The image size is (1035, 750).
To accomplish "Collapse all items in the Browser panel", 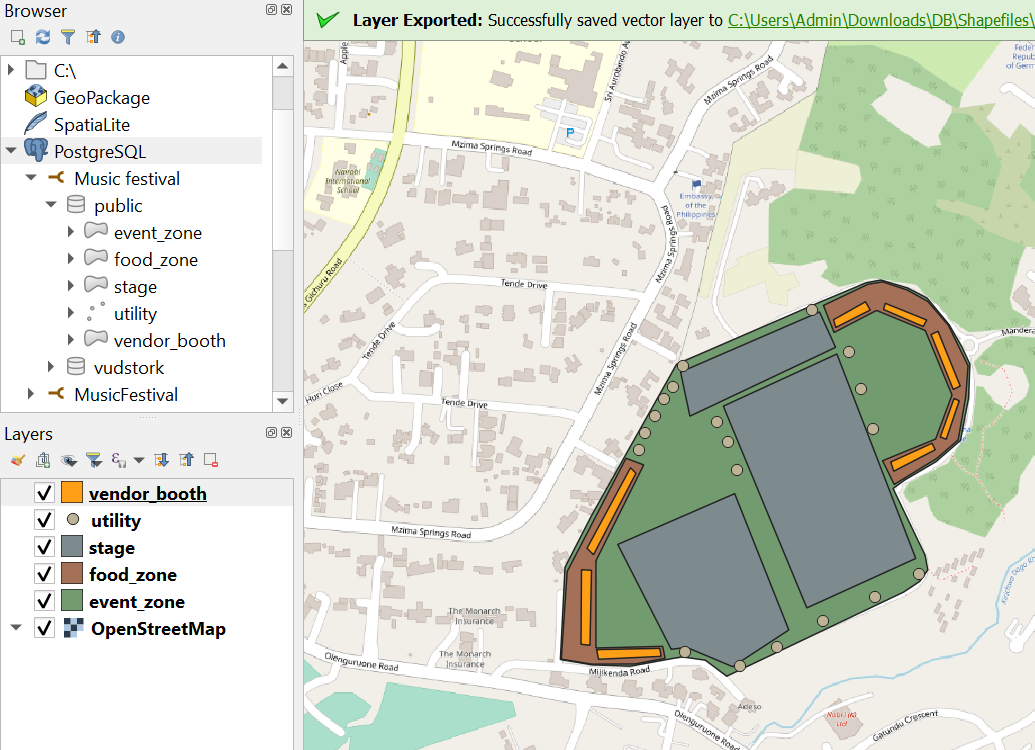I will [x=92, y=37].
